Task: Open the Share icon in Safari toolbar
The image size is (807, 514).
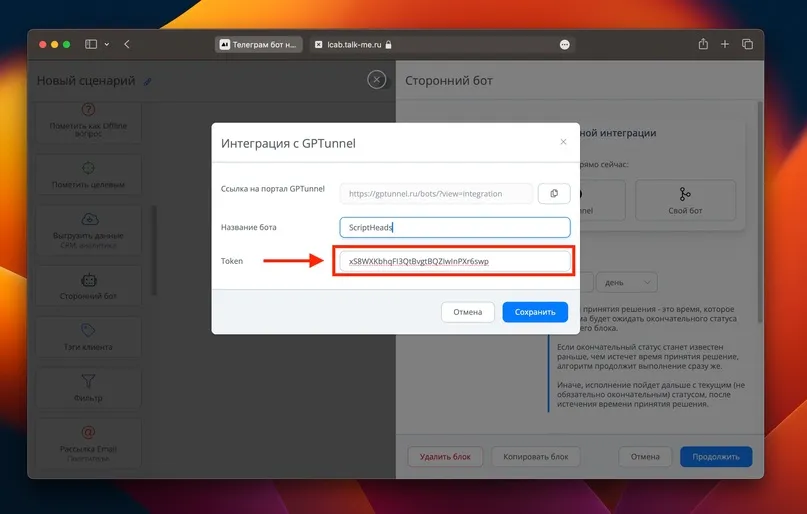Action: (x=703, y=44)
